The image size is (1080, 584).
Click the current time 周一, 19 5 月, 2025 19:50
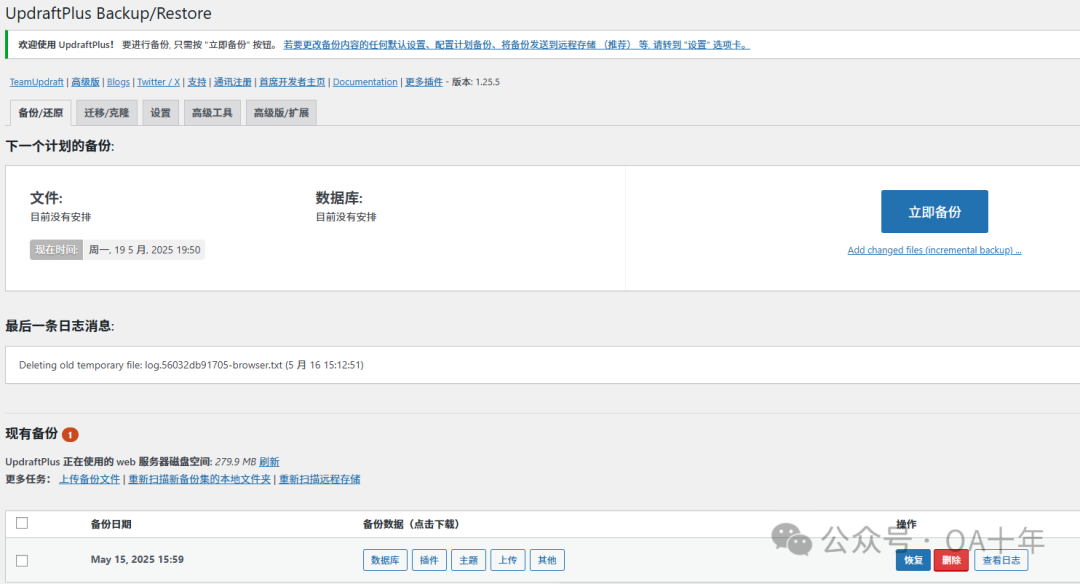click(x=145, y=250)
